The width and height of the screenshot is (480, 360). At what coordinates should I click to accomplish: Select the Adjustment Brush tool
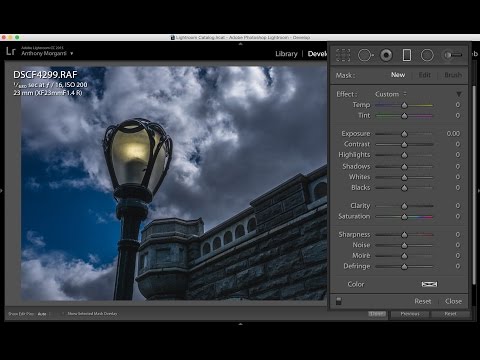452,55
